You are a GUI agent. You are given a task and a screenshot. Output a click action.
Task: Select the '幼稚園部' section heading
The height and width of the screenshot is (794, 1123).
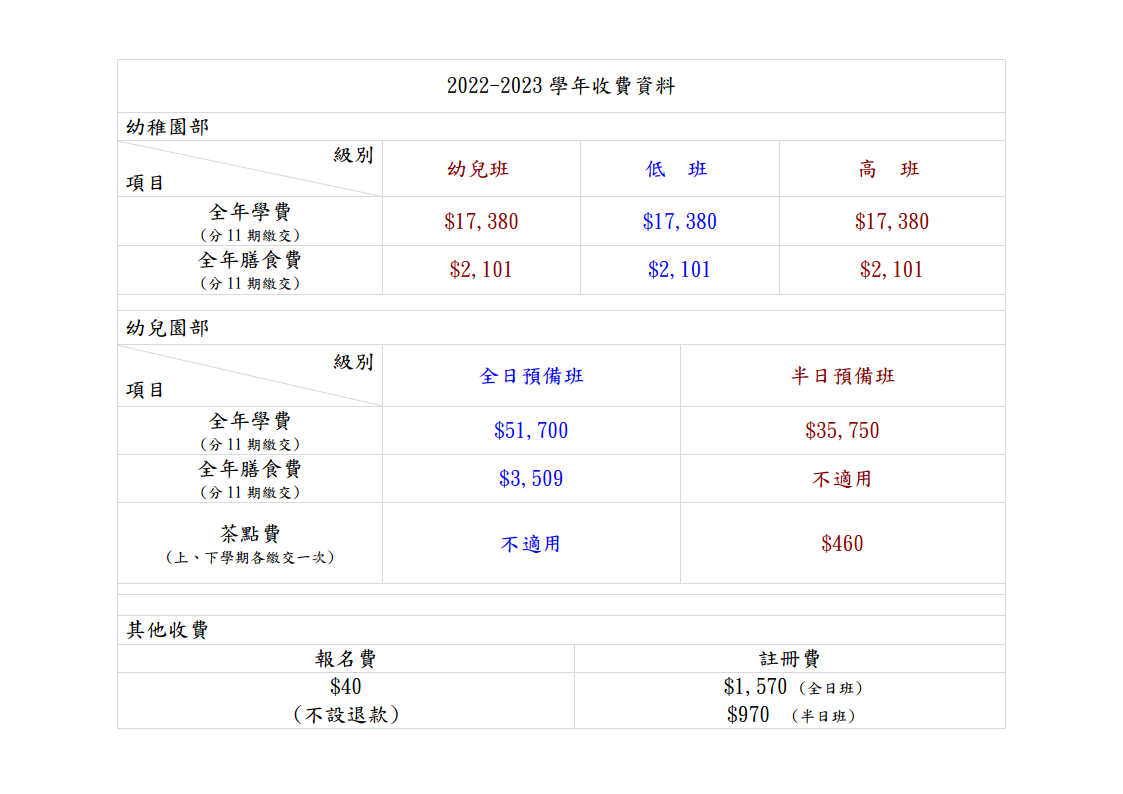point(168,127)
